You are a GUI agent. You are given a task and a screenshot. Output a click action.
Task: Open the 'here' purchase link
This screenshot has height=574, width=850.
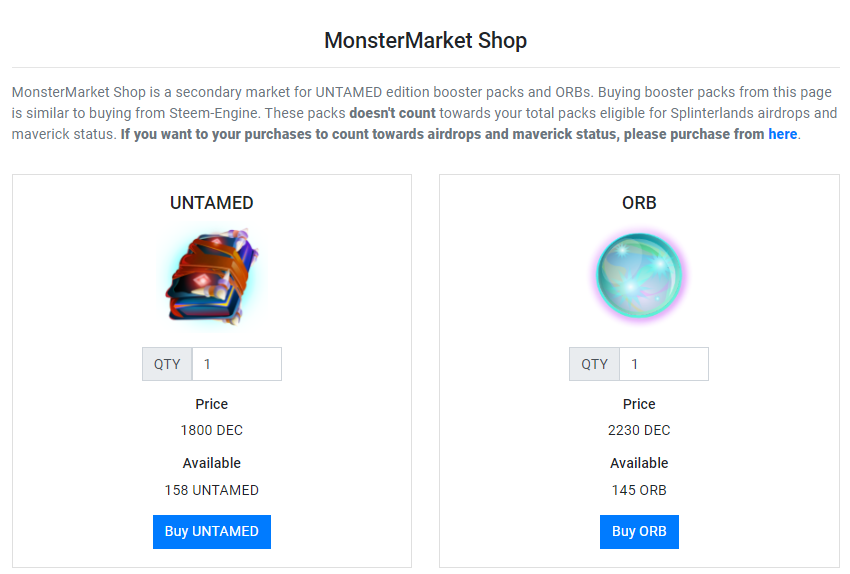(x=782, y=134)
